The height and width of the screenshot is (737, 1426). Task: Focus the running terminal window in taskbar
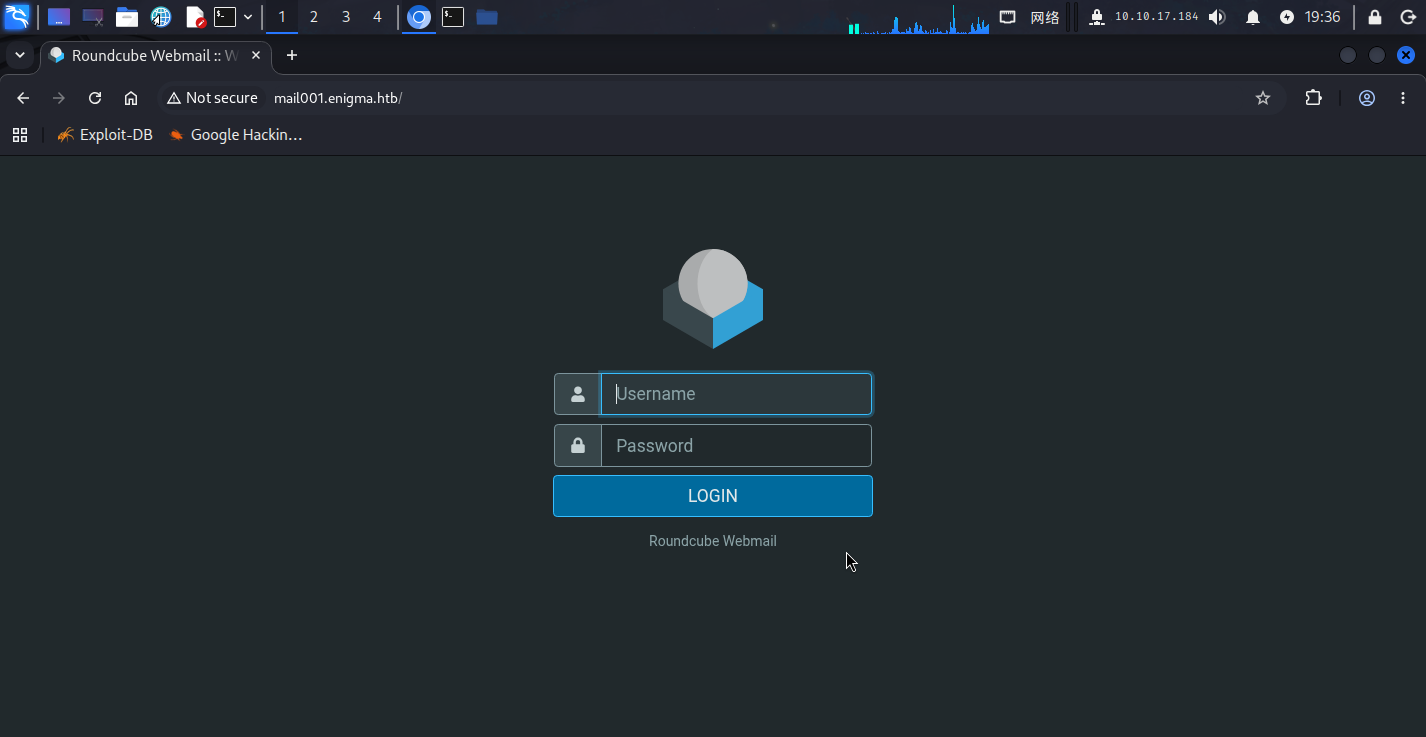click(x=453, y=17)
